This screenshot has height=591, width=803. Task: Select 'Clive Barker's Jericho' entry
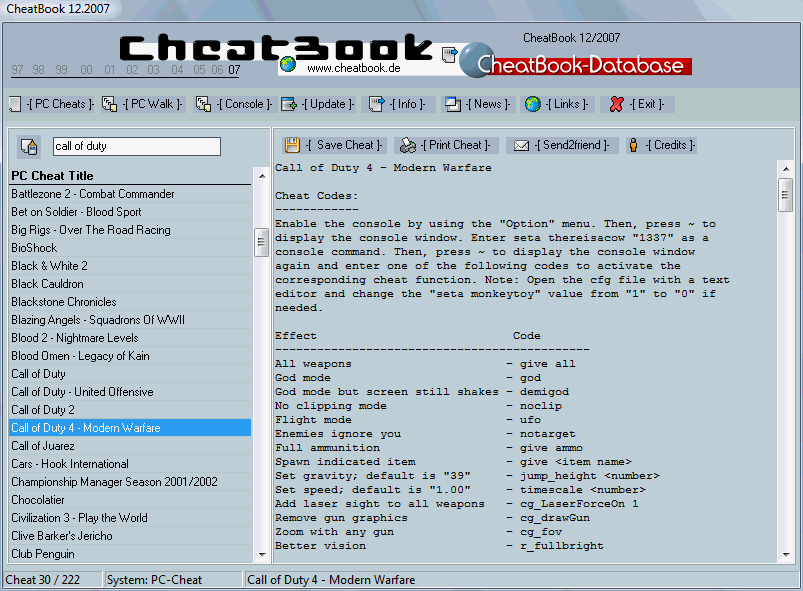coord(131,536)
